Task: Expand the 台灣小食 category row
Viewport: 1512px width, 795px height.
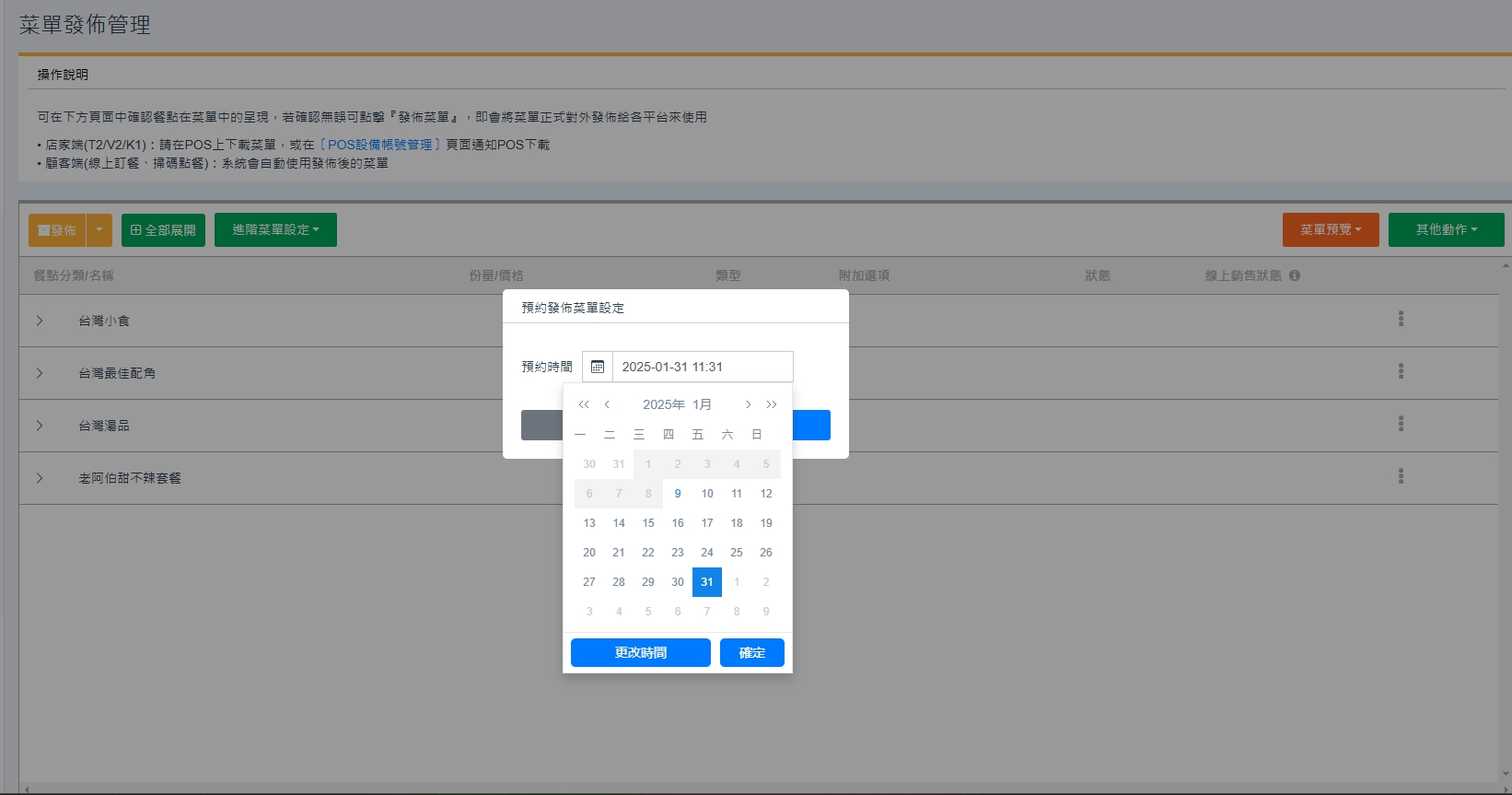Action: click(x=40, y=321)
